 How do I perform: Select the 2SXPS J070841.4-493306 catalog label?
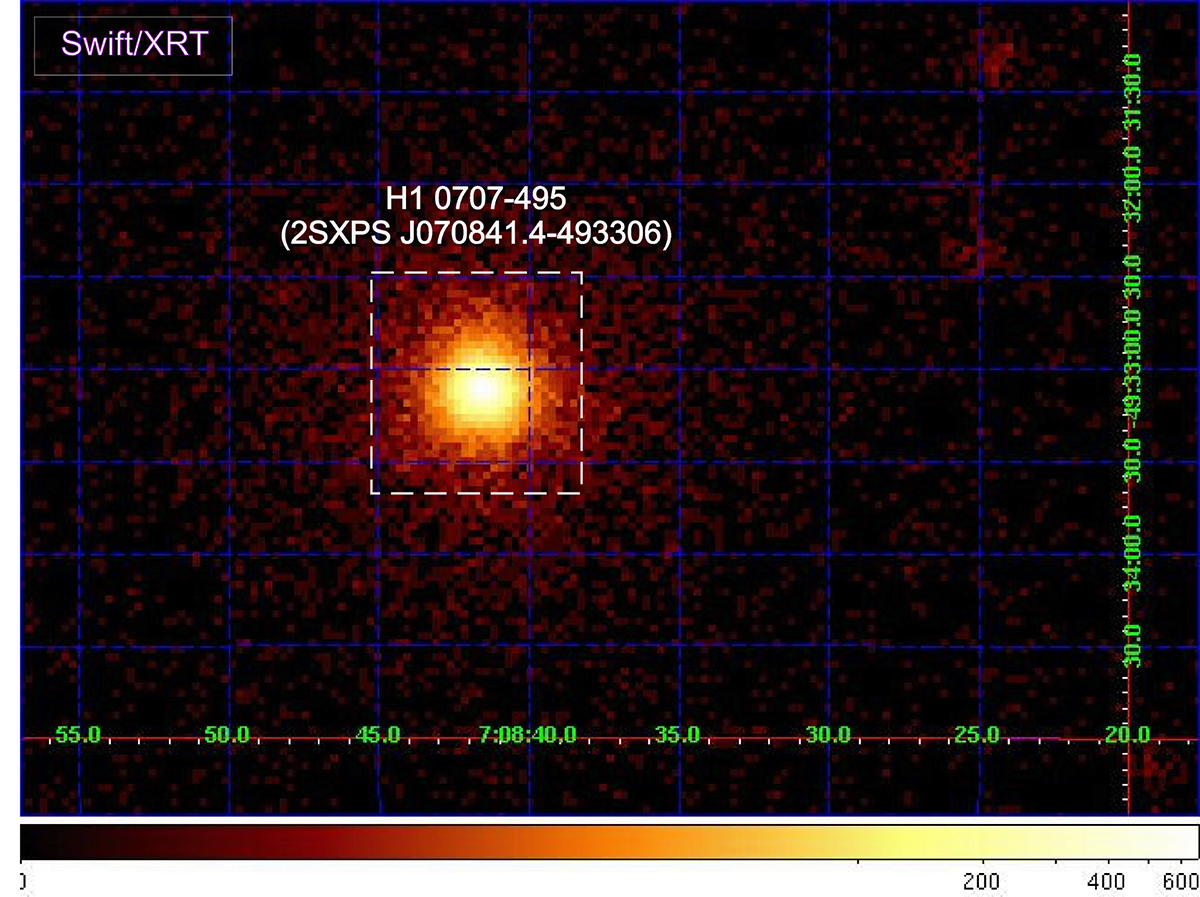(476, 236)
